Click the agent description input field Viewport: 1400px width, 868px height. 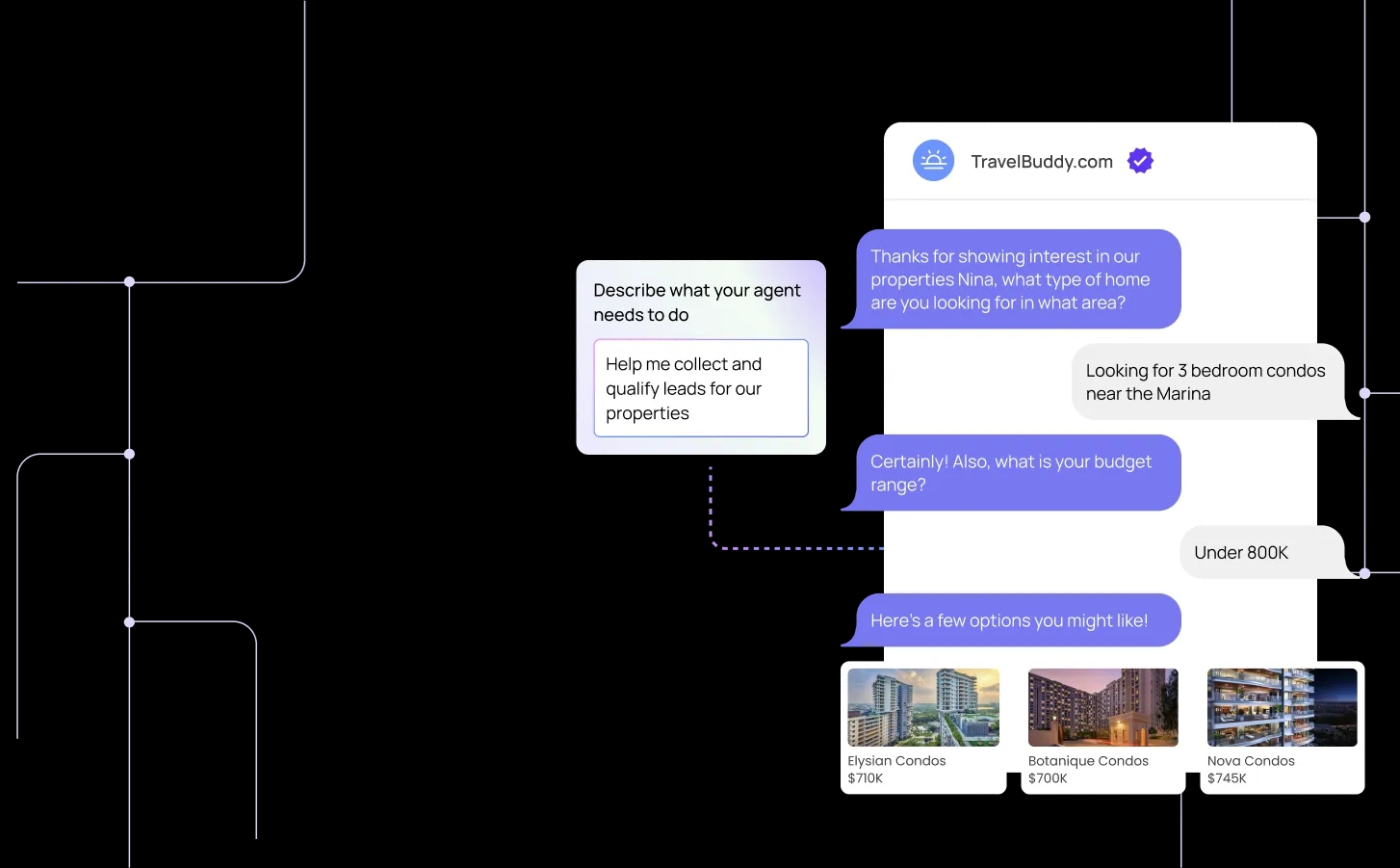[700, 388]
